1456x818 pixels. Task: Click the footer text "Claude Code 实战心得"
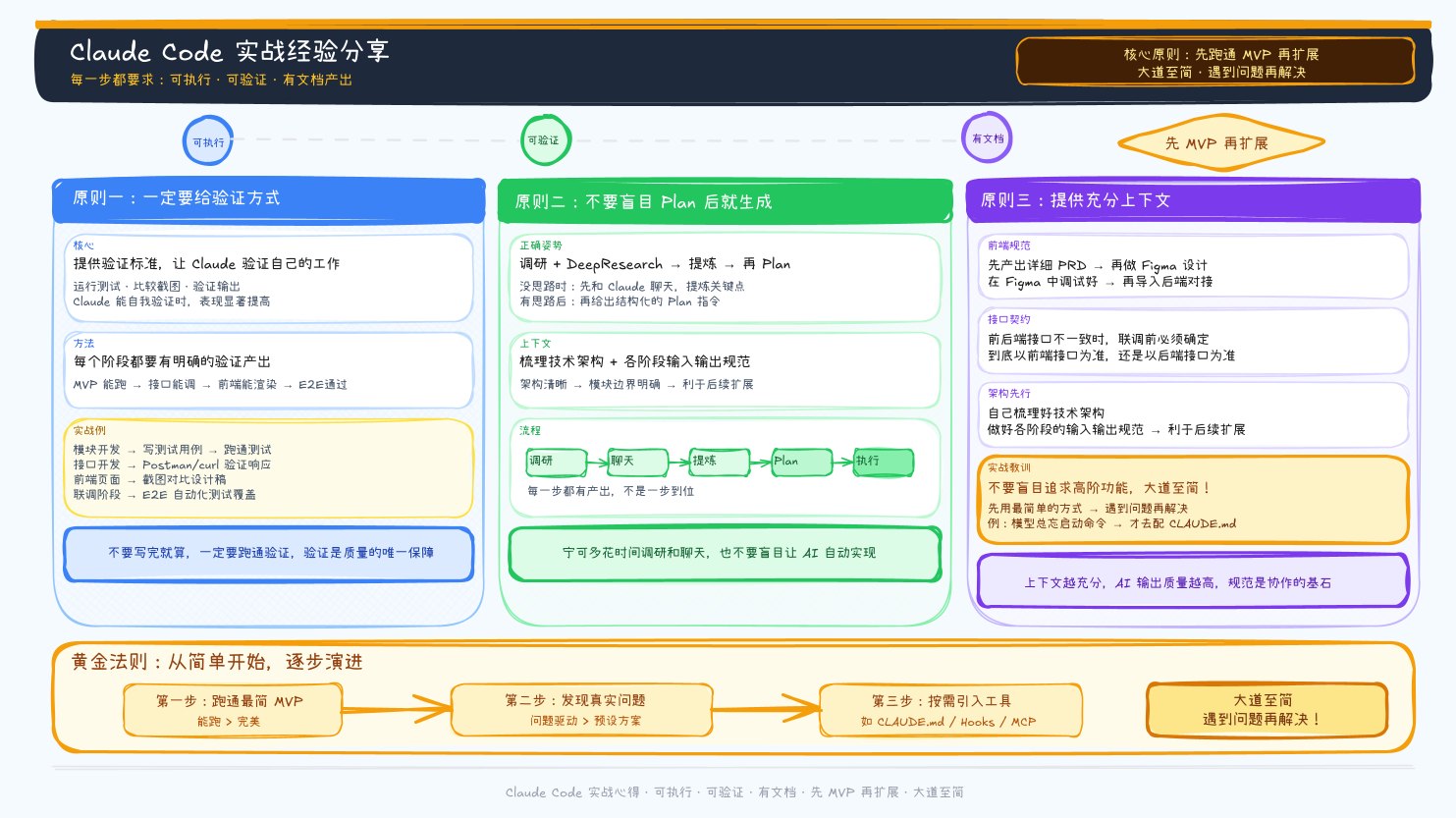tap(572, 792)
